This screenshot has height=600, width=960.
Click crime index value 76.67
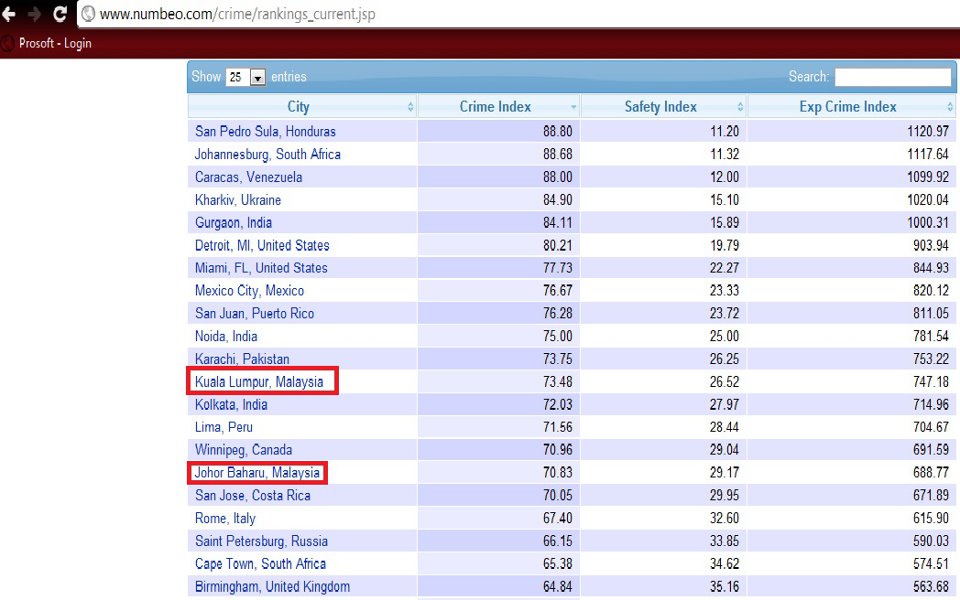(x=558, y=291)
